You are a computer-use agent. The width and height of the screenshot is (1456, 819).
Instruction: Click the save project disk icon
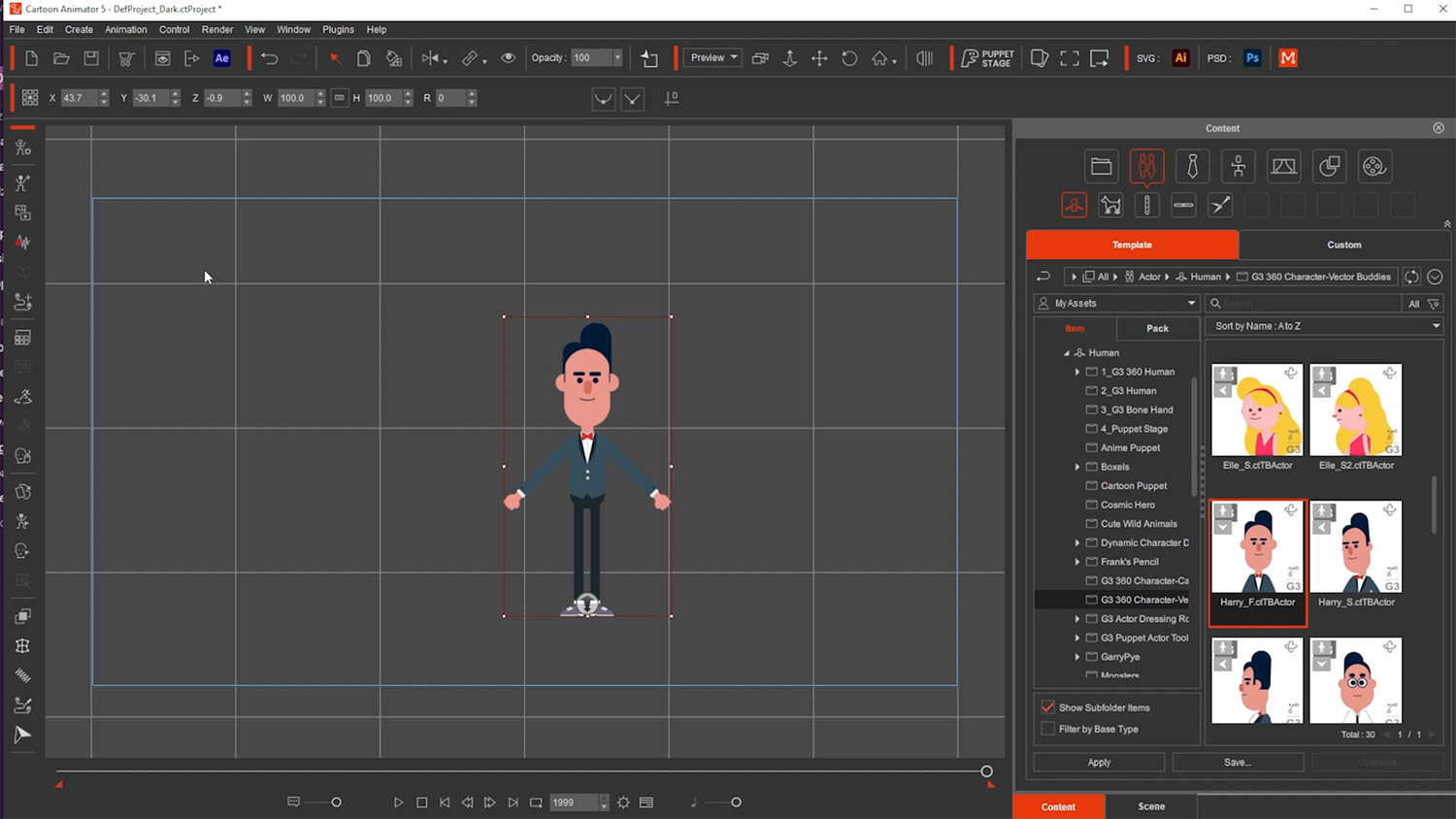[91, 58]
